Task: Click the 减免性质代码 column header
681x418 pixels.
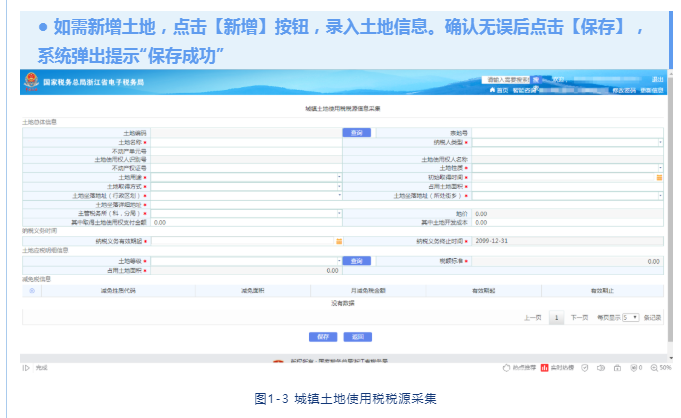Action: point(118,291)
